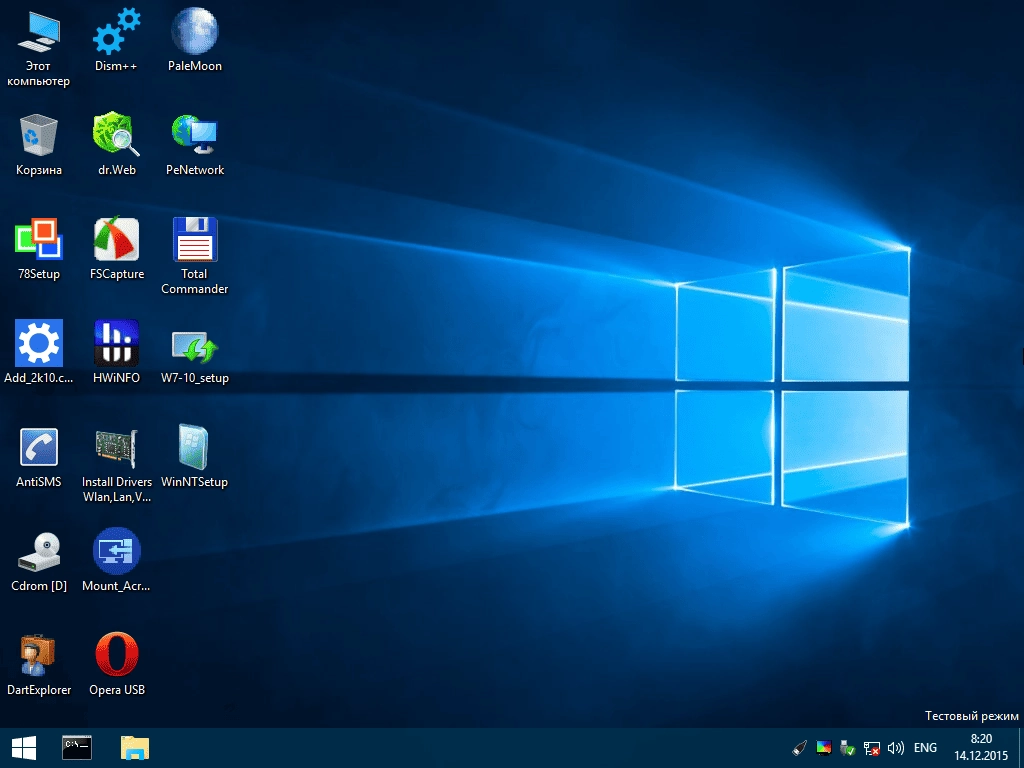Viewport: 1024px width, 768px height.
Task: Open the Этот компьютер desktop icon
Action: tap(39, 32)
